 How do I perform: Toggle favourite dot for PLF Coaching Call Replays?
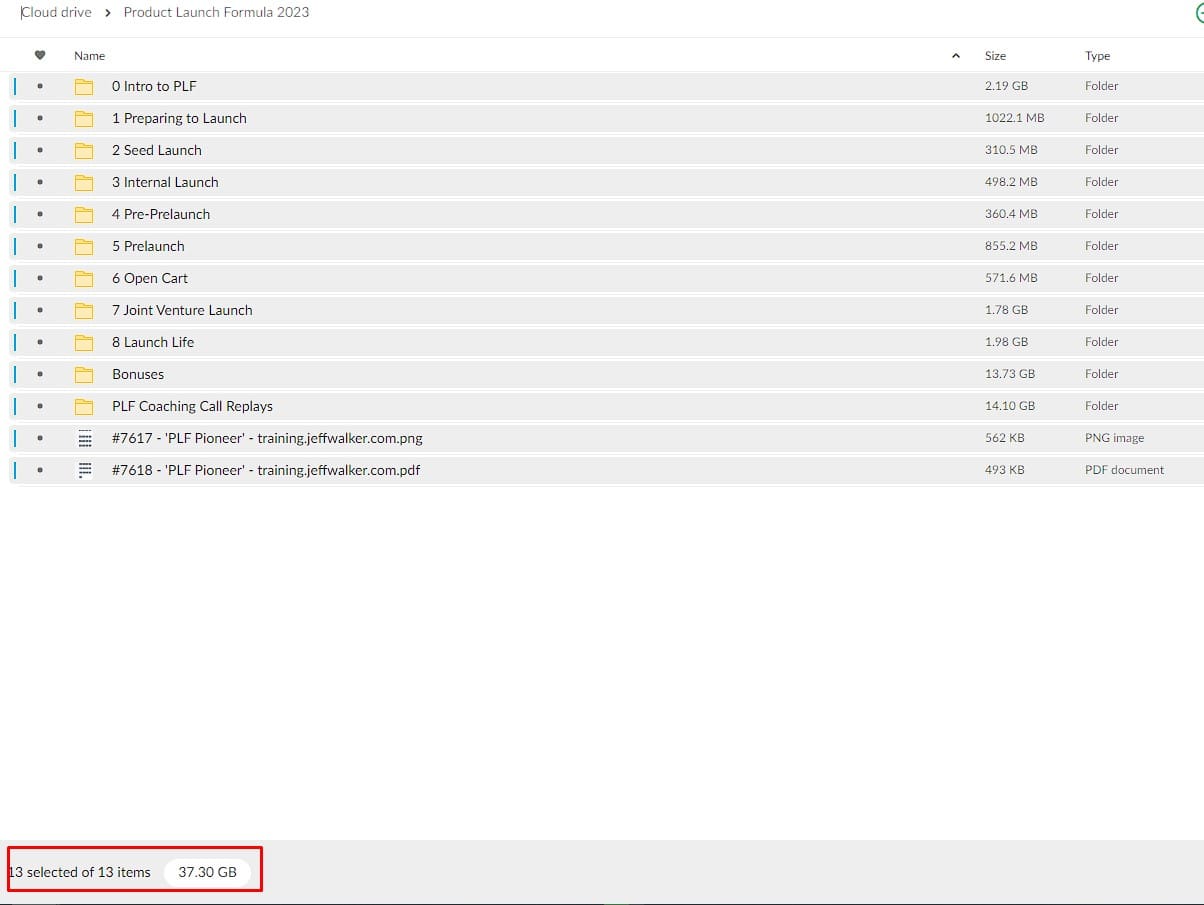pyautogui.click(x=40, y=406)
